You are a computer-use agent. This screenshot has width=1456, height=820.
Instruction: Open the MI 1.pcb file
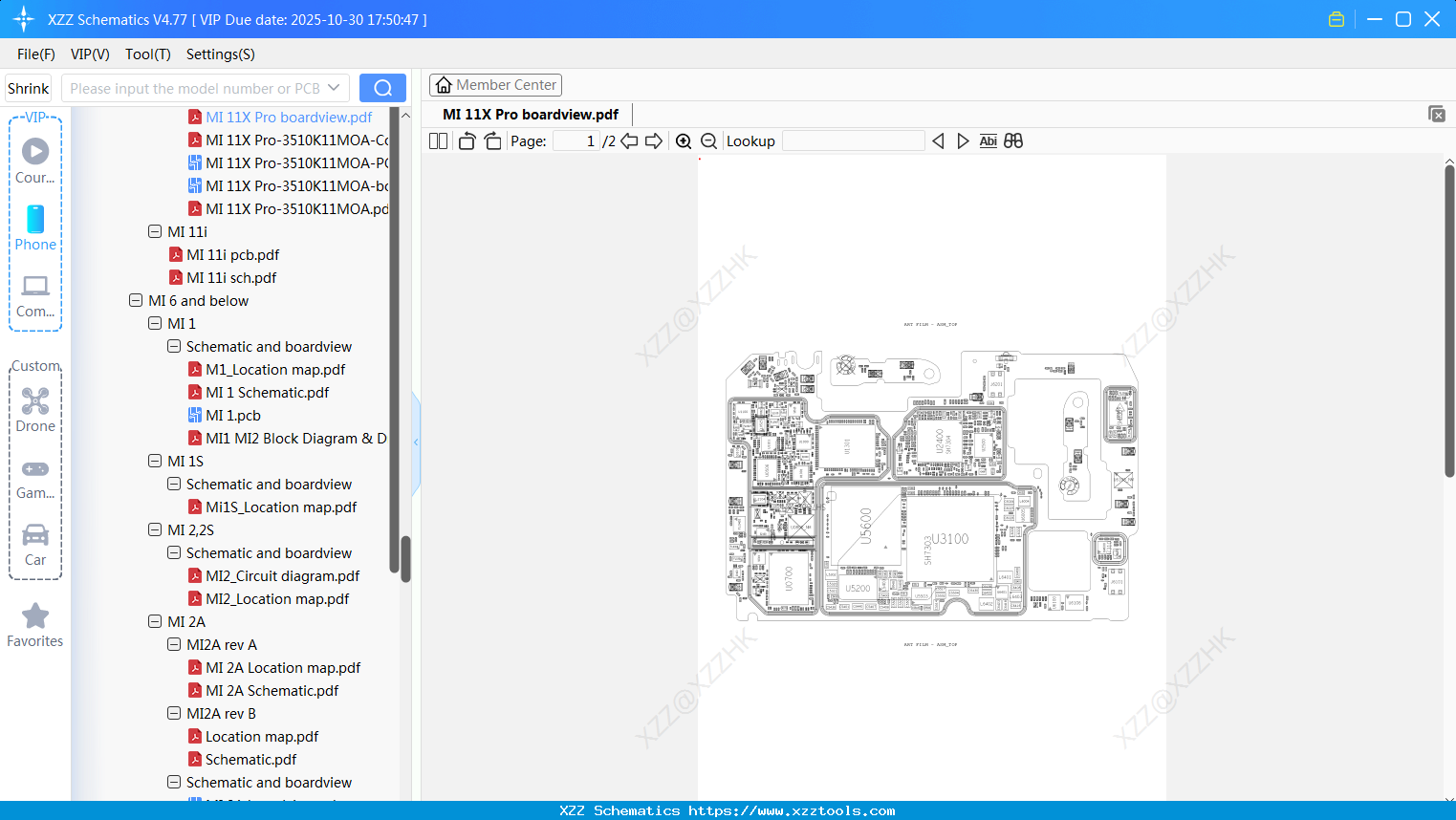[233, 415]
